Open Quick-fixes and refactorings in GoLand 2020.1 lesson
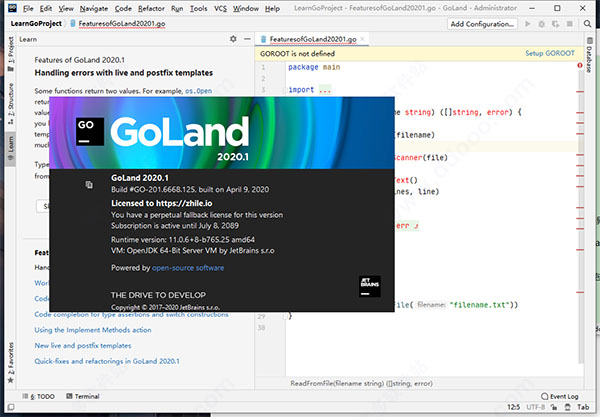Viewport: 600px width, 417px height. (x=107, y=361)
